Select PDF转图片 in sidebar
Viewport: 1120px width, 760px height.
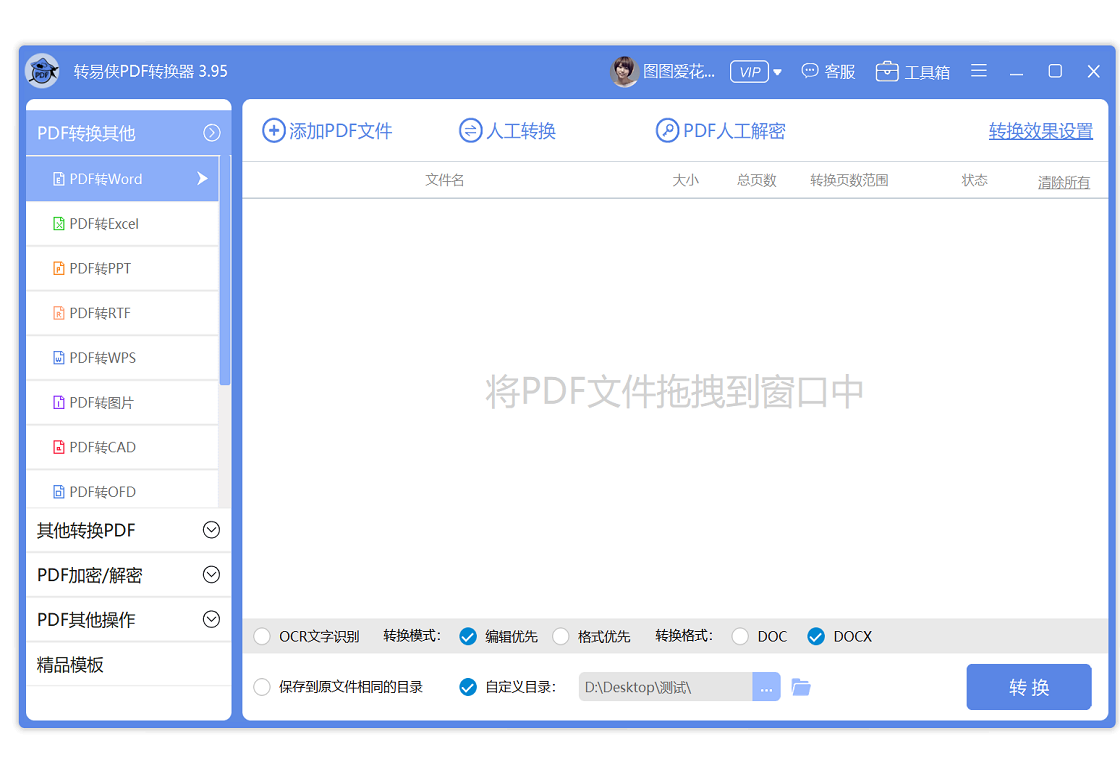pyautogui.click(x=122, y=403)
